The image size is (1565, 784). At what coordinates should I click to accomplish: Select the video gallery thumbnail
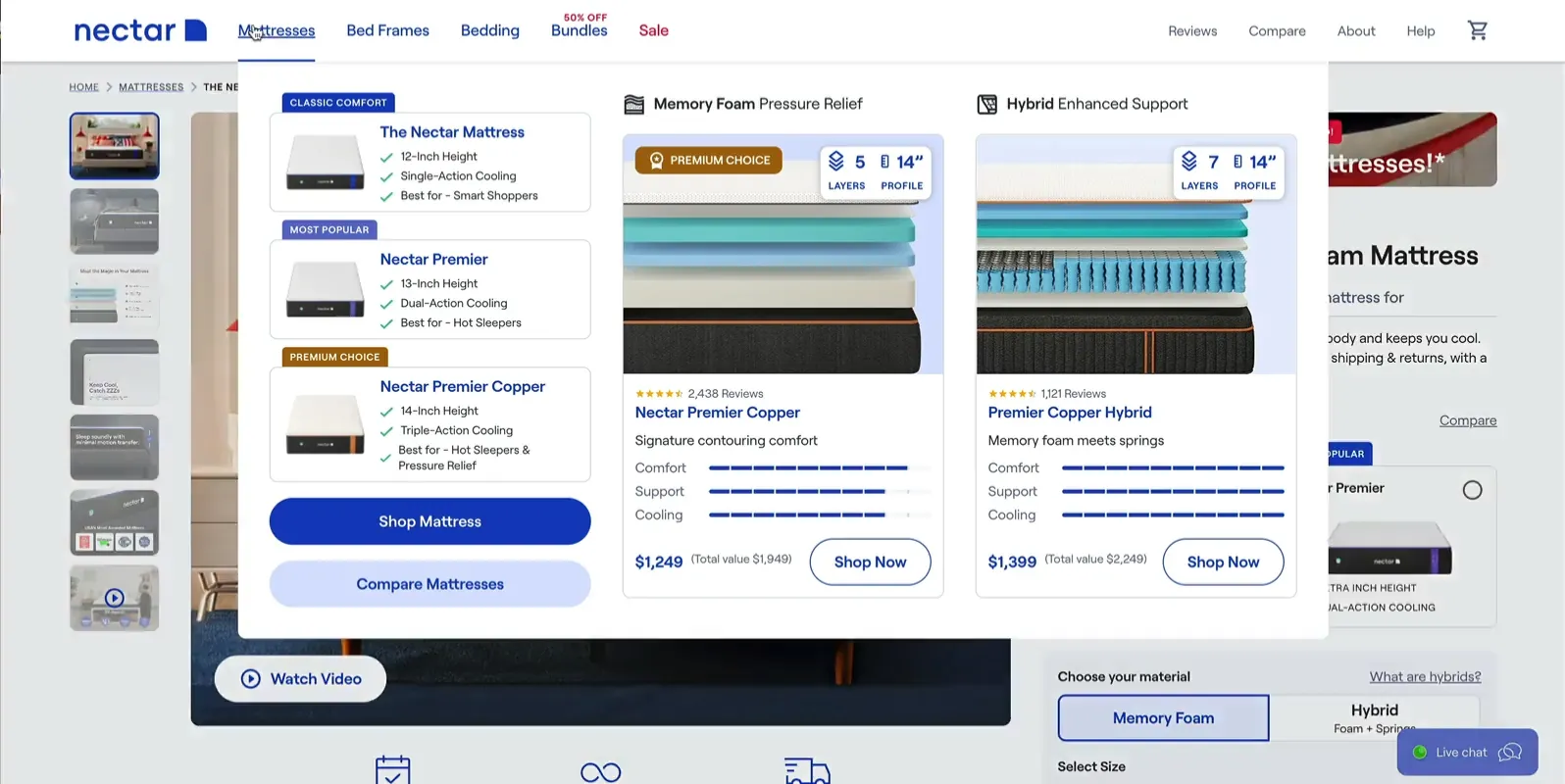114,598
